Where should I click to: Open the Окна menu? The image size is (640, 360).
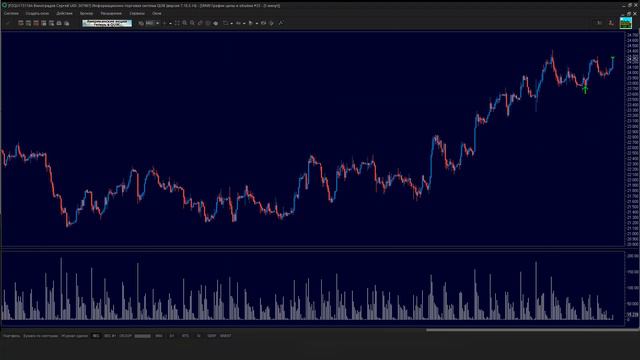coord(156,13)
